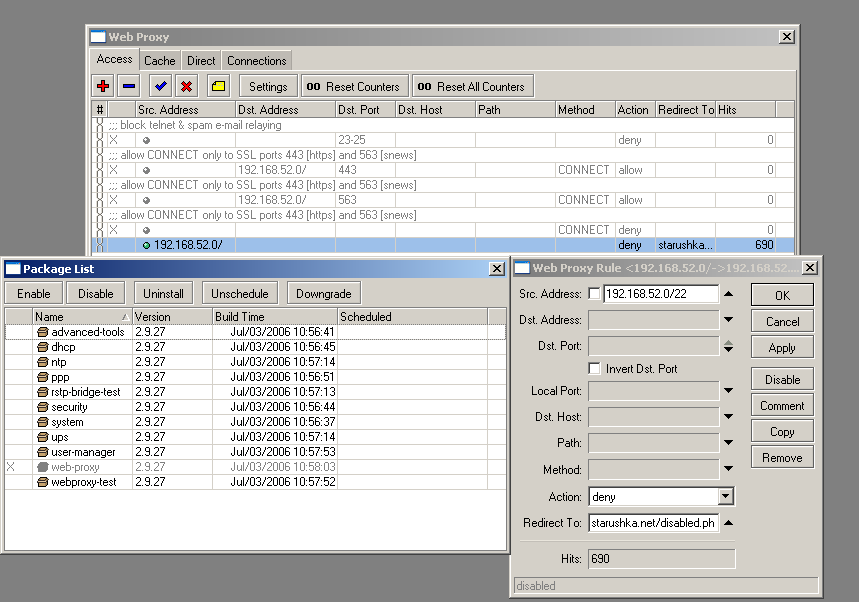Click the Reset All Counters button

[x=474, y=85]
